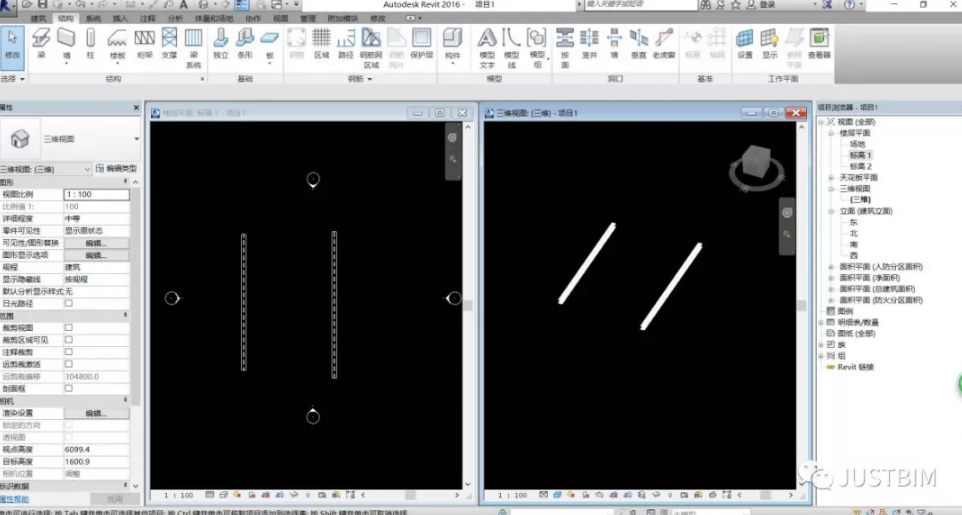This screenshot has width=962, height=515.
Task: Select 标高 1 in project browser
Action: pyautogui.click(x=860, y=155)
